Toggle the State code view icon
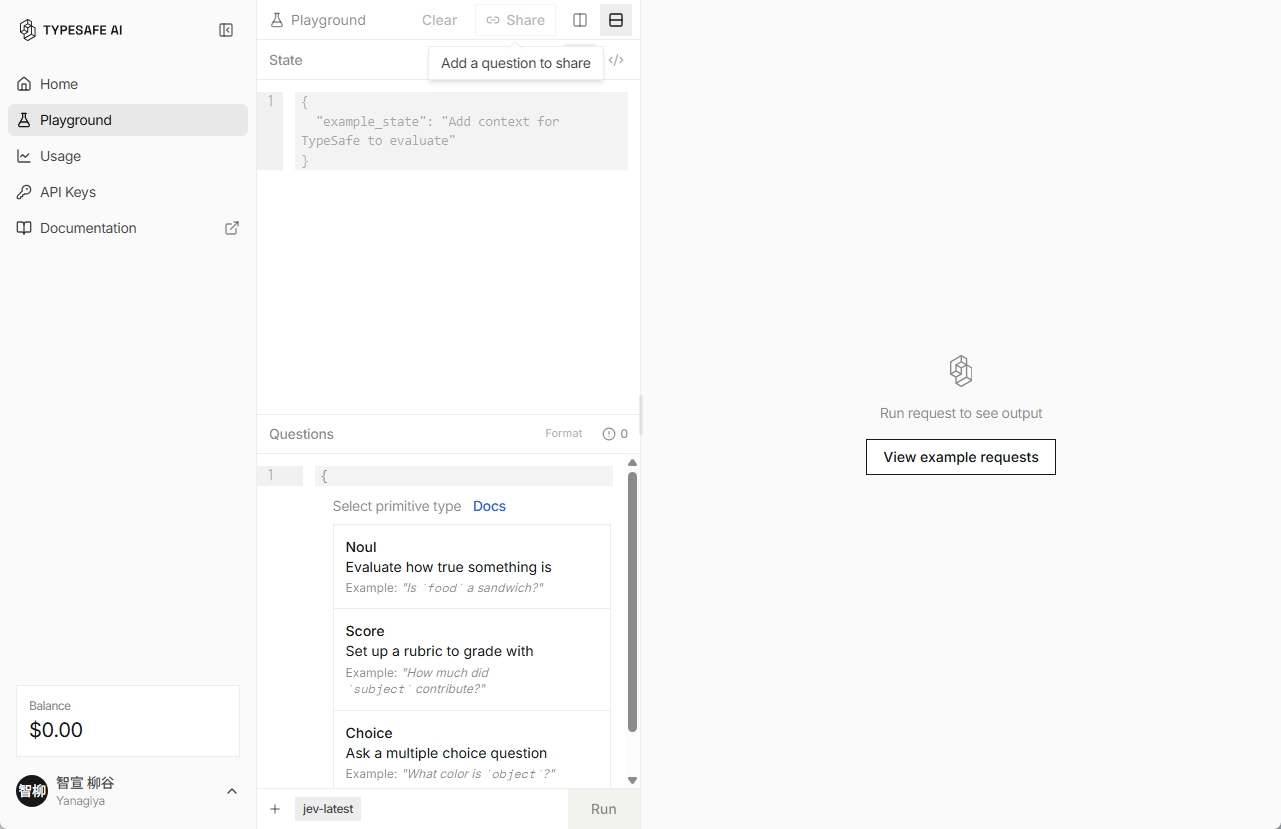This screenshot has height=829, width=1281. tap(617, 60)
